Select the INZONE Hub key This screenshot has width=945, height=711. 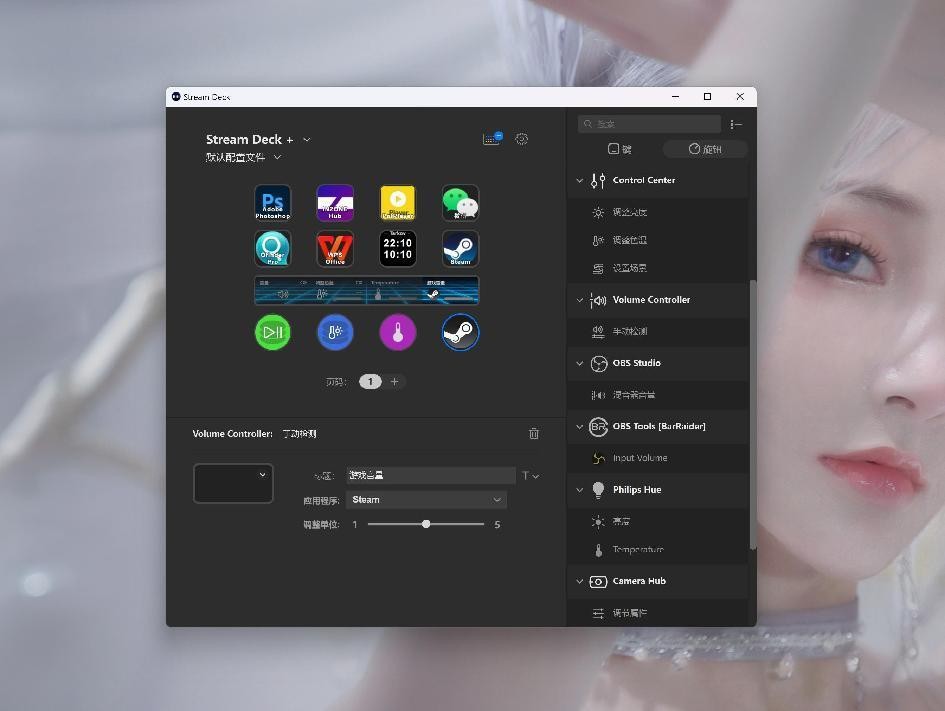(x=335, y=203)
